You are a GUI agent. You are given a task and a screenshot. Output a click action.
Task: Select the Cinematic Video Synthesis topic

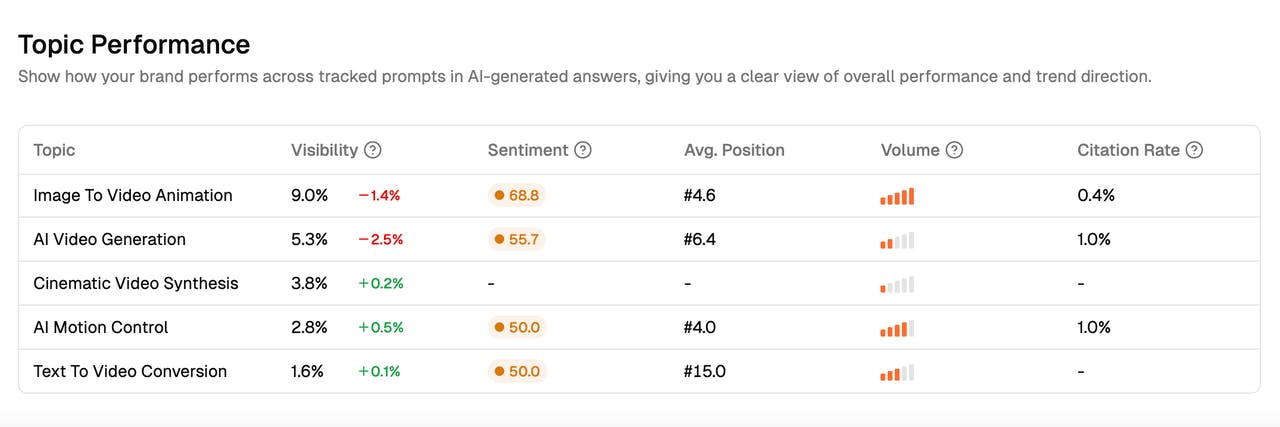point(135,283)
